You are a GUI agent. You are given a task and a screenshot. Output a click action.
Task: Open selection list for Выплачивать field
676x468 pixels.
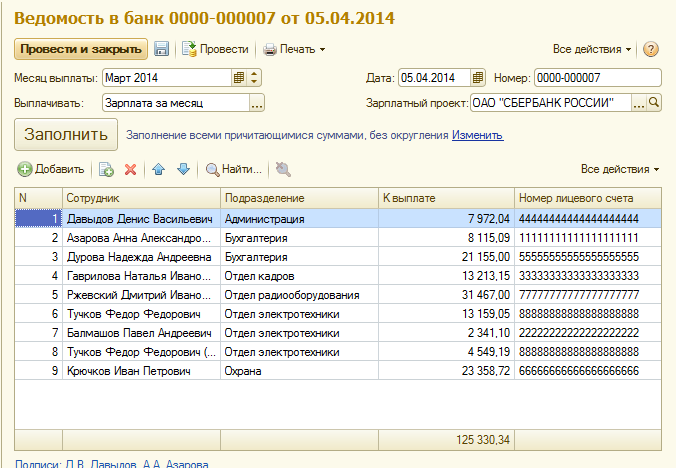256,102
